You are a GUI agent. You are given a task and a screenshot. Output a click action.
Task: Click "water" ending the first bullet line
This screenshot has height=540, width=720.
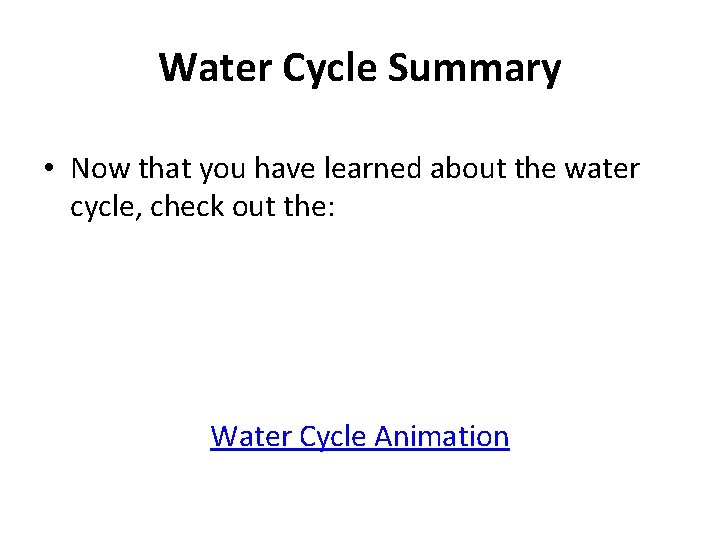click(x=602, y=169)
